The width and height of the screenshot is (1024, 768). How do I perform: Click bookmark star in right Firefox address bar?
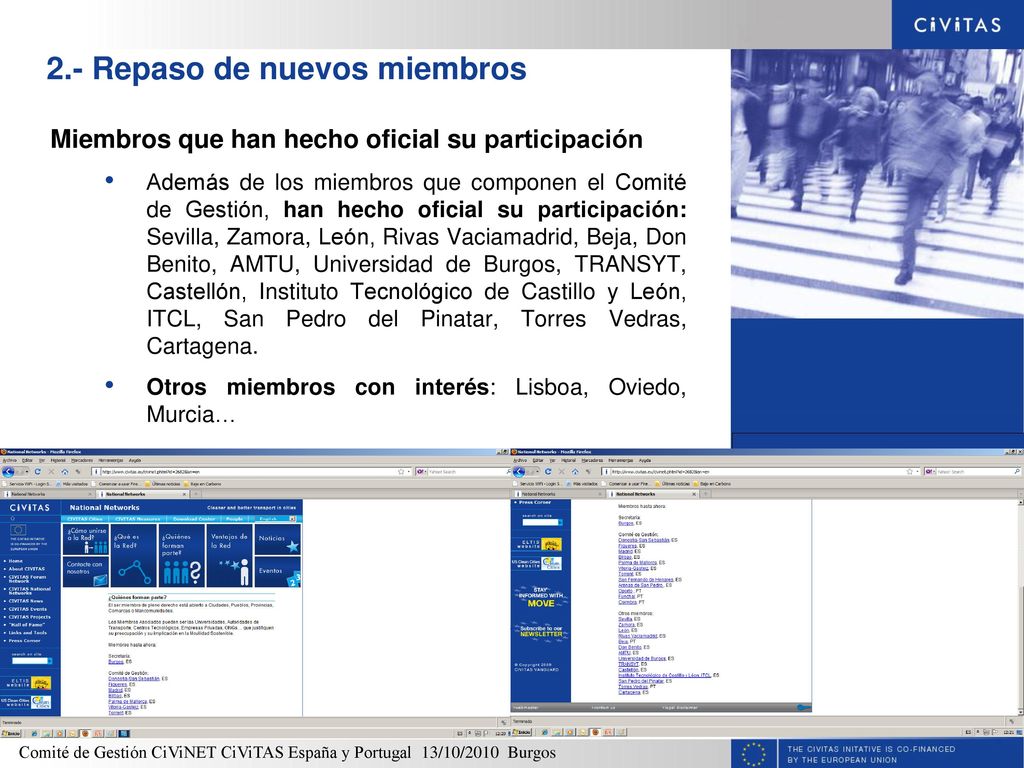(x=910, y=472)
